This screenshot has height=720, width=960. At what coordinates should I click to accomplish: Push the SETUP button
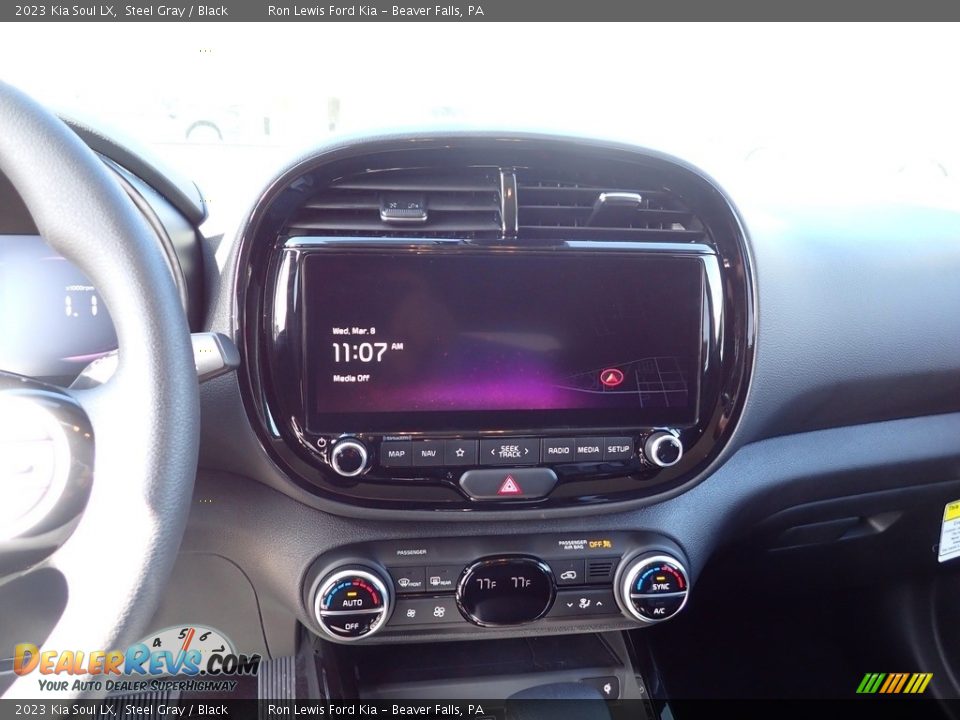tap(618, 449)
